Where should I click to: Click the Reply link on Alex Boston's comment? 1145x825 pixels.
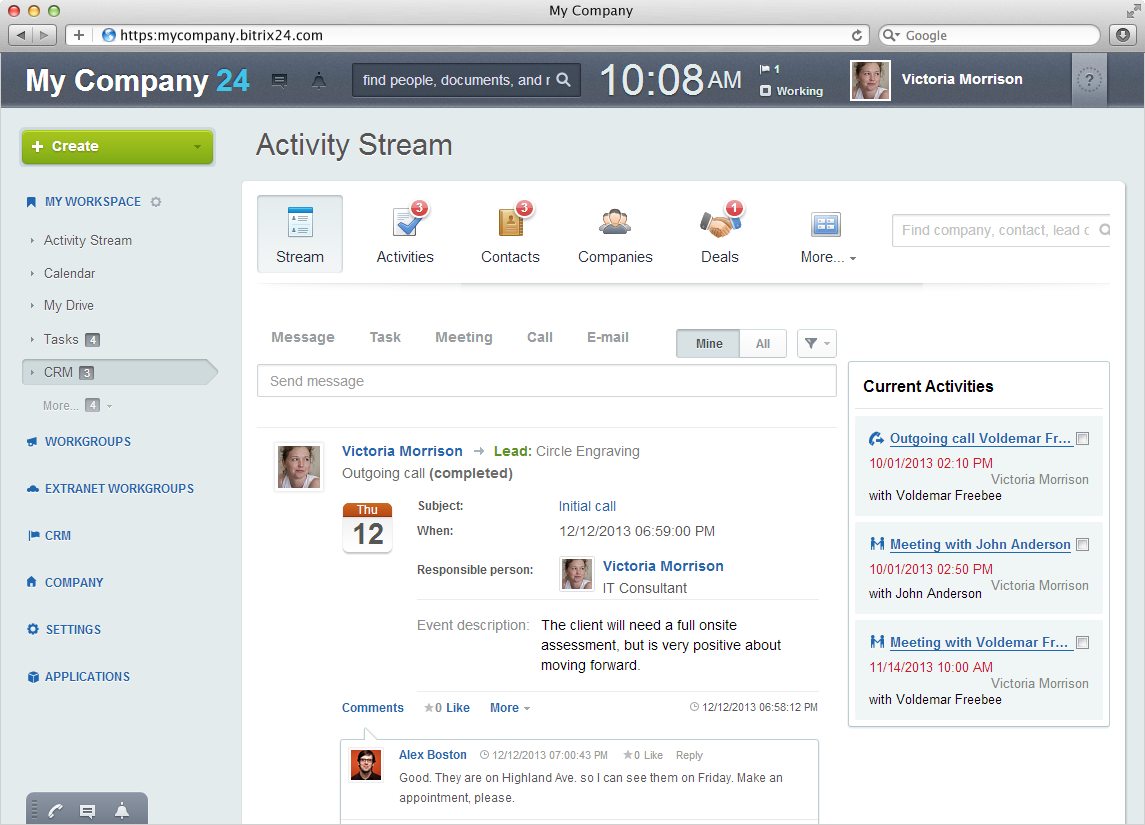point(689,756)
